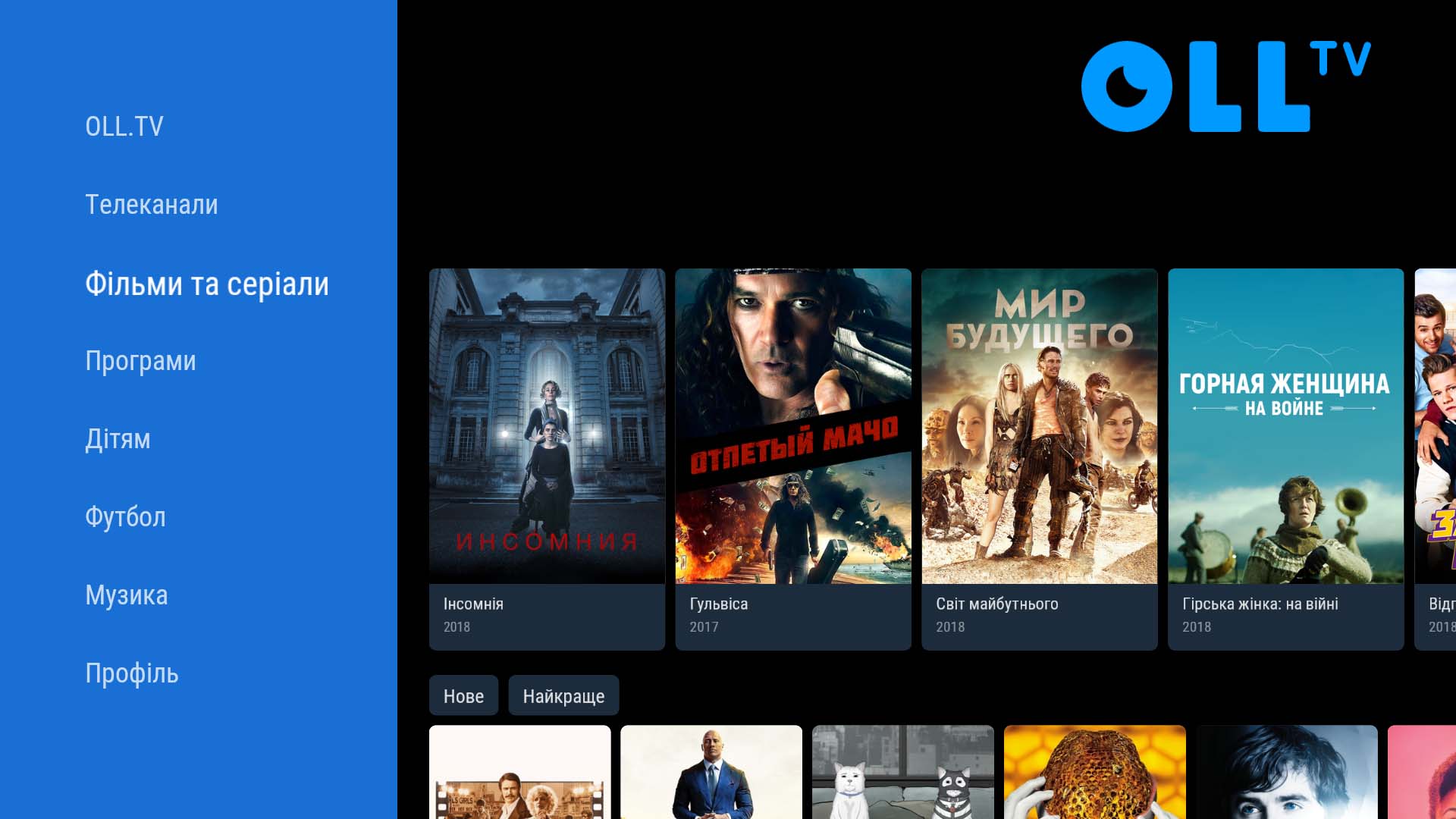1456x819 pixels.
Task: Open thumbnail with dark-haired young man's face
Action: pos(1287,772)
